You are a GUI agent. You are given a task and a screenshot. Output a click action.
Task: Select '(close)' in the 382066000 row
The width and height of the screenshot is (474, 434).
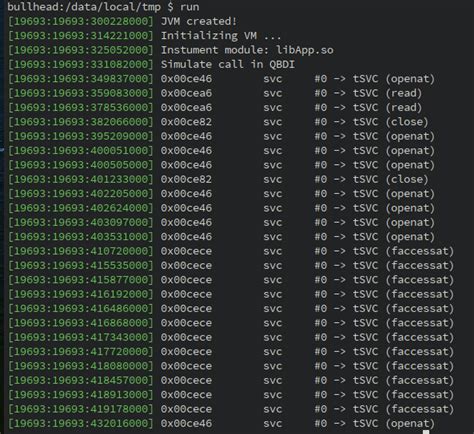pos(407,122)
